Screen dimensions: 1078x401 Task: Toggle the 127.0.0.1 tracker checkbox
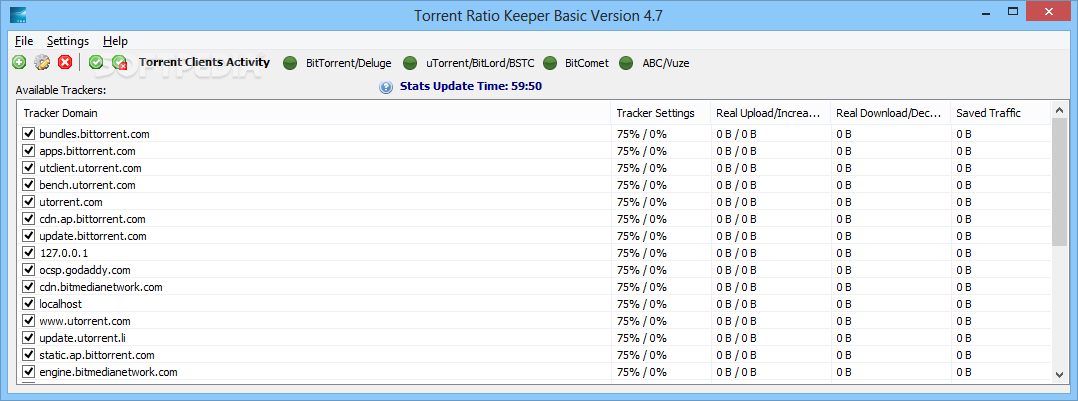point(29,252)
